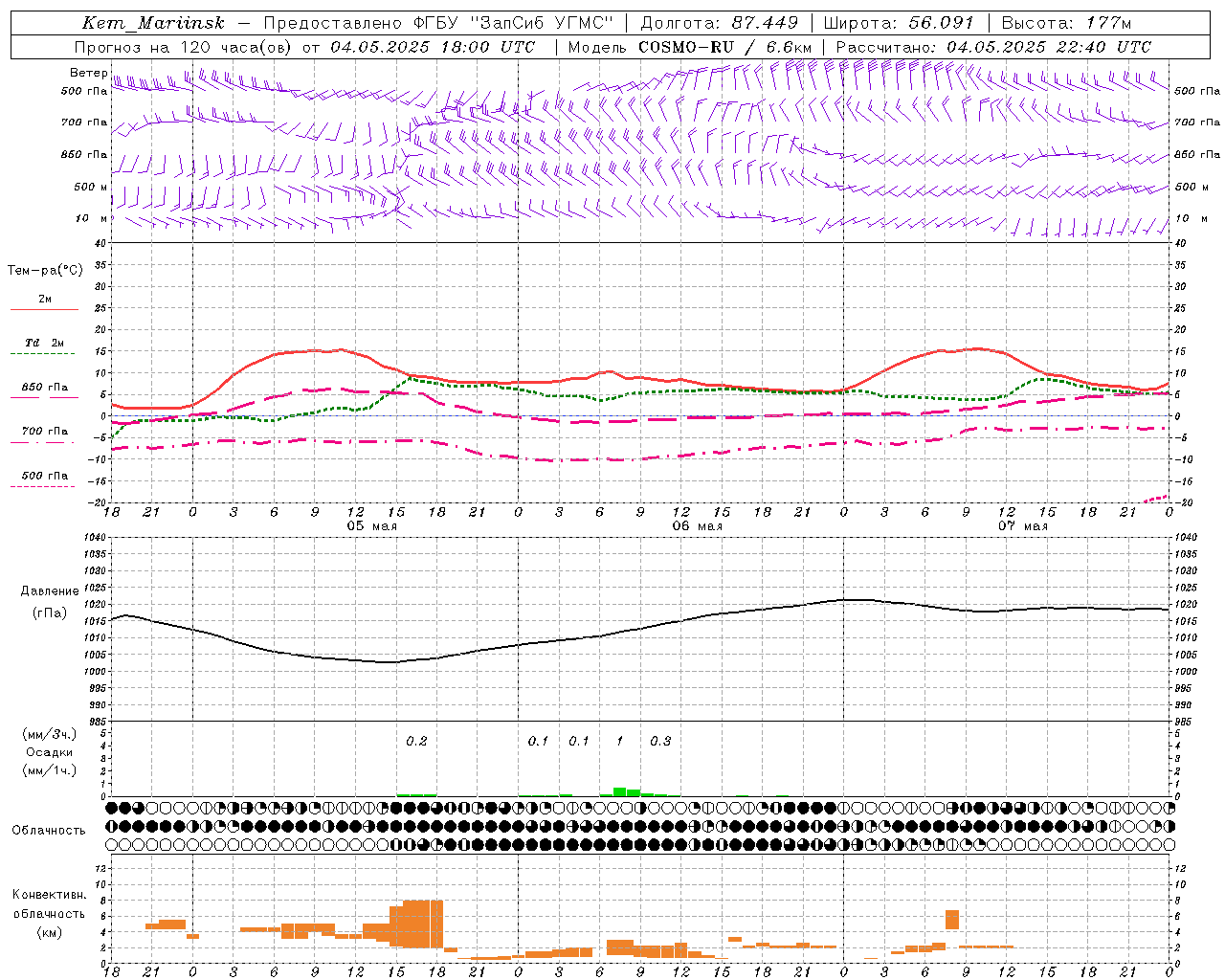Click the tallest orange convective cloud bar
The width and height of the screenshot is (1225, 980).
point(423,924)
